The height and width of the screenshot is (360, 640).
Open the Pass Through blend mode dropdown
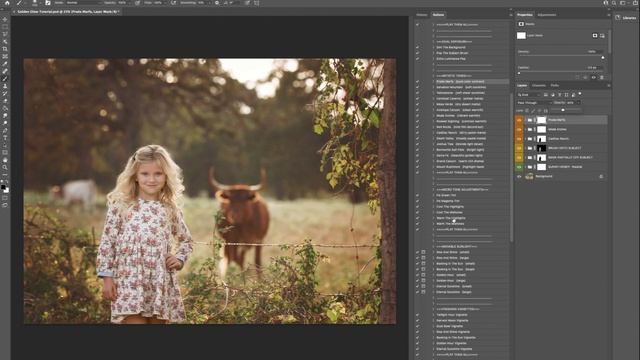(535, 103)
